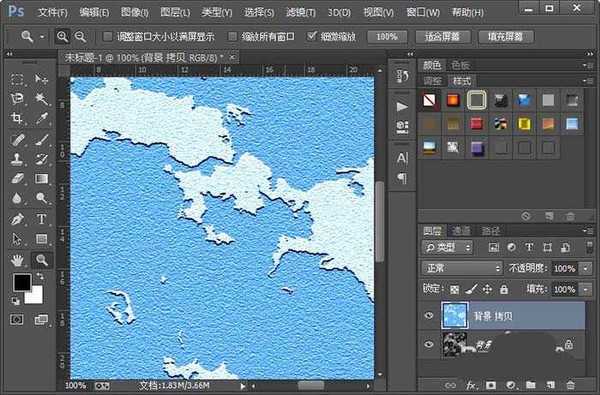Select the Eraser tool

[x=17, y=178]
